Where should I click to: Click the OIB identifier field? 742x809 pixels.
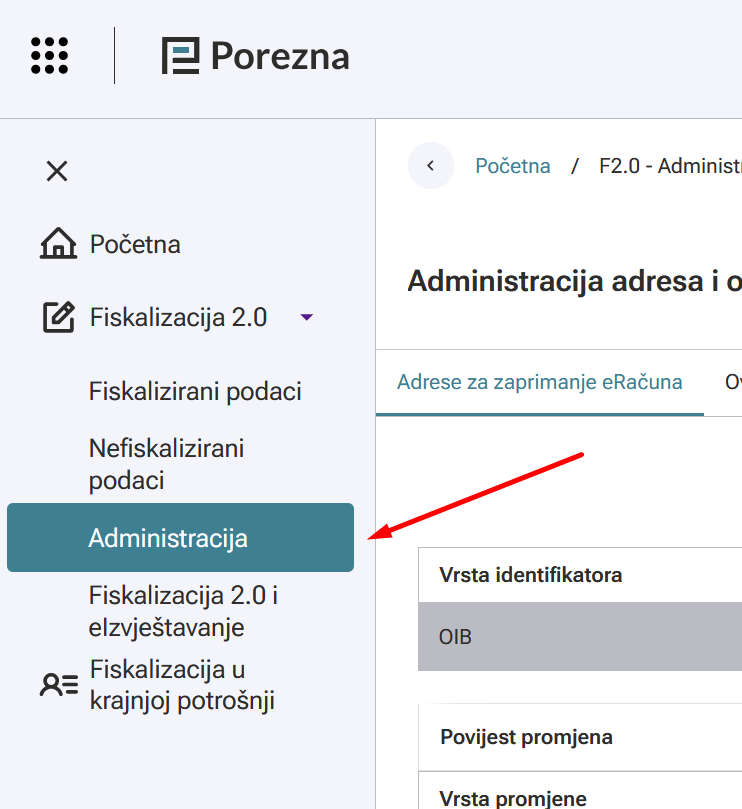(x=579, y=636)
